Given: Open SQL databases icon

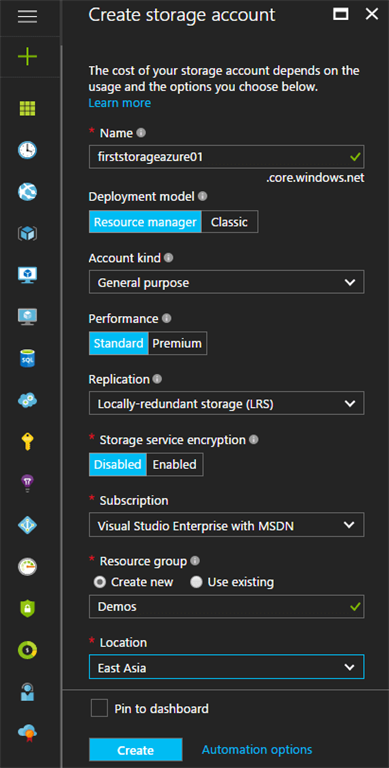Looking at the screenshot, I should (x=27, y=359).
